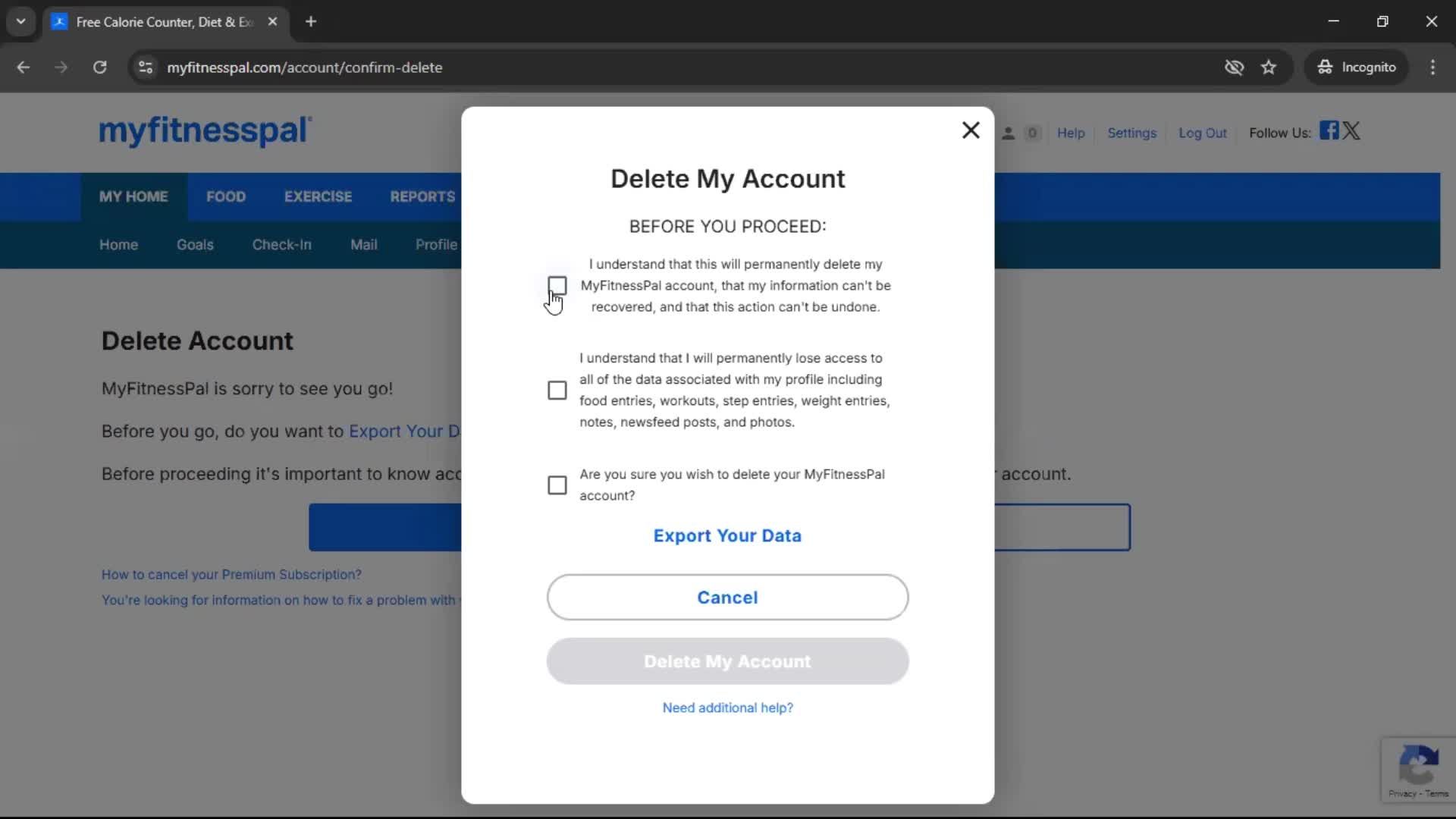The width and height of the screenshot is (1456, 819).
Task: Go to Goals submenu item
Action: 195,245
